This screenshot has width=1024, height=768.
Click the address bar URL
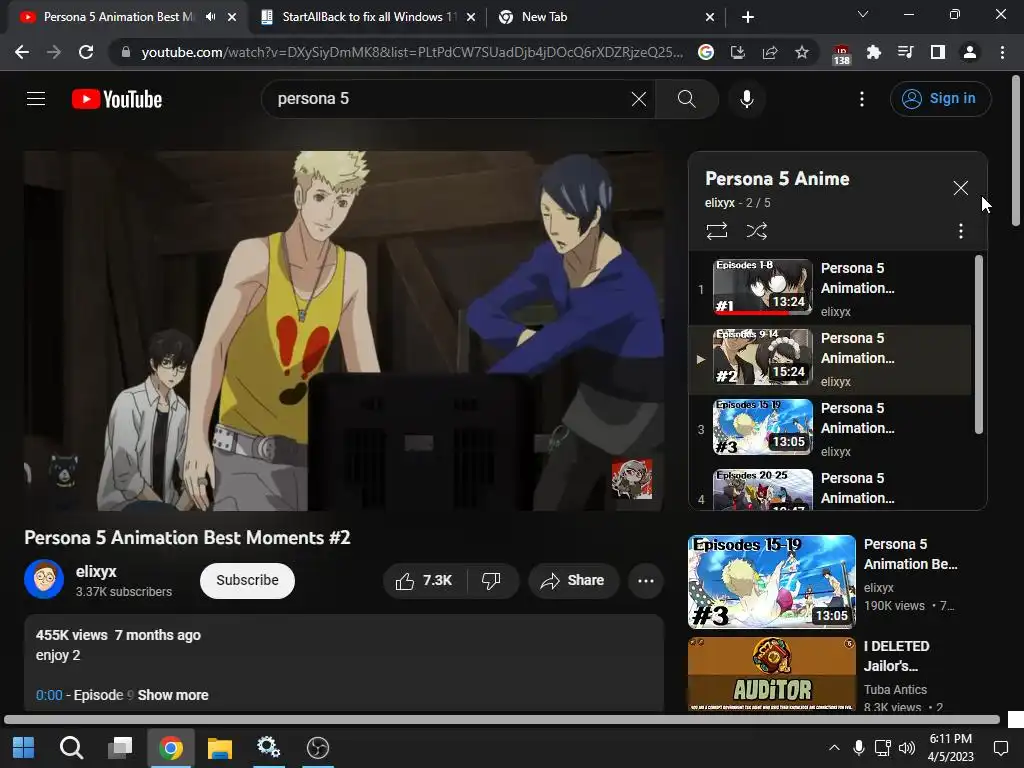click(x=411, y=52)
